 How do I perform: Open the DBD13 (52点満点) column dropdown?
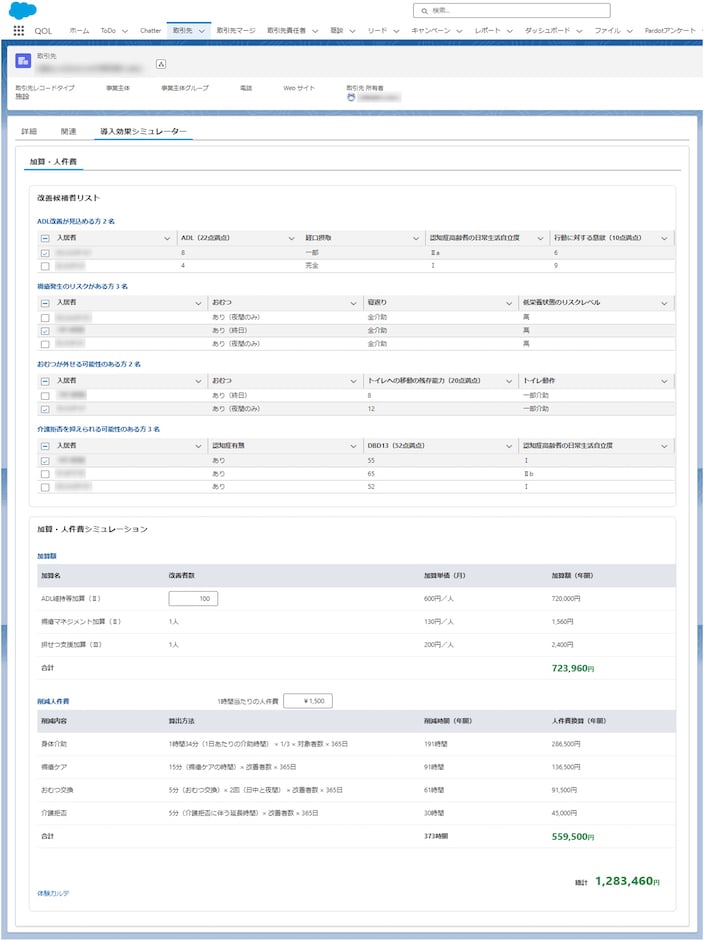pyautogui.click(x=509, y=447)
